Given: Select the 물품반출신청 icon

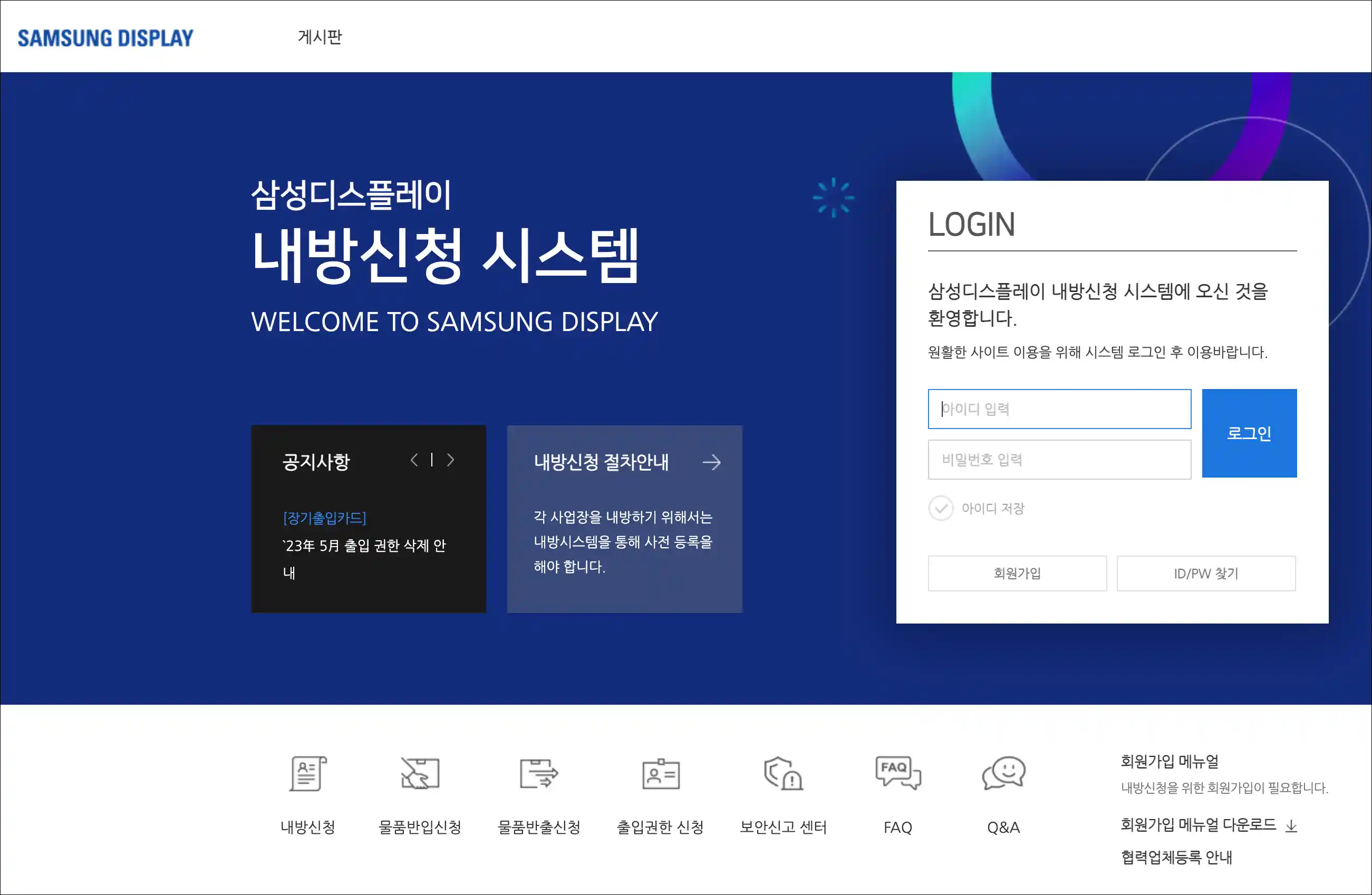Looking at the screenshot, I should tap(539, 773).
